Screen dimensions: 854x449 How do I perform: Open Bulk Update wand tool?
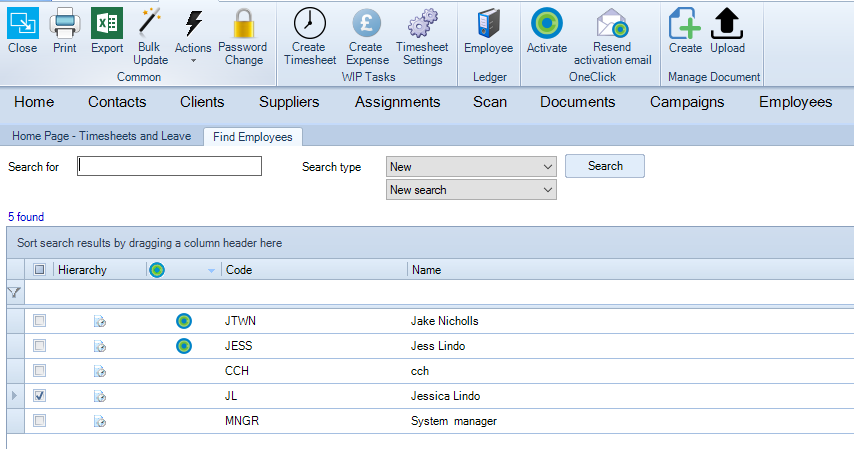pos(150,23)
